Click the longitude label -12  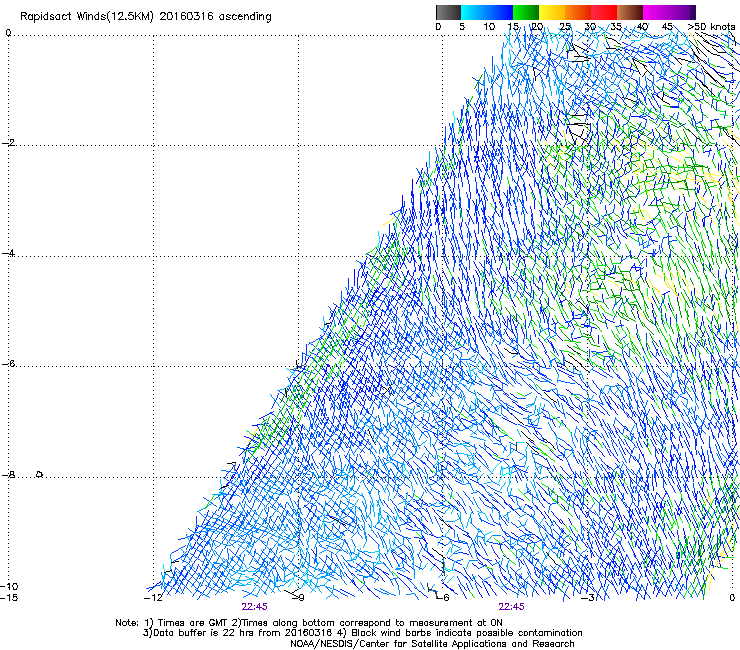coord(153,598)
